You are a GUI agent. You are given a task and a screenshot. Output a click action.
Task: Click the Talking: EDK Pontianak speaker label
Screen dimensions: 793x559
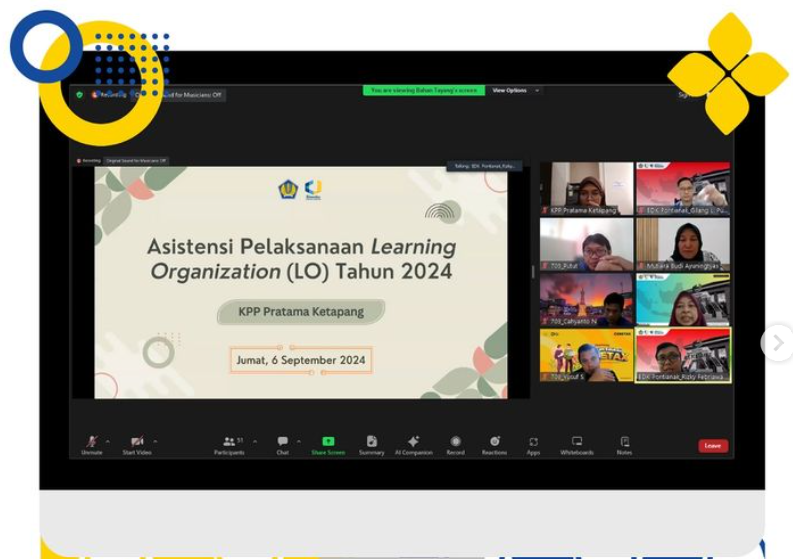(x=484, y=166)
